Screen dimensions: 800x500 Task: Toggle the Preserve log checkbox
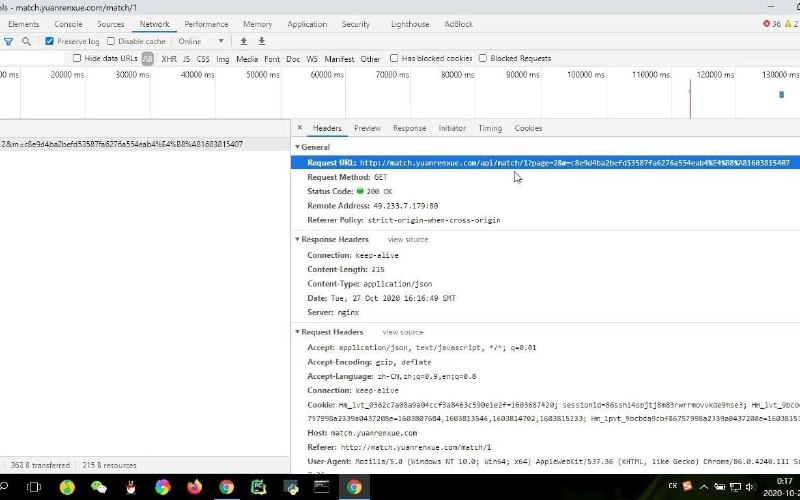(x=49, y=41)
